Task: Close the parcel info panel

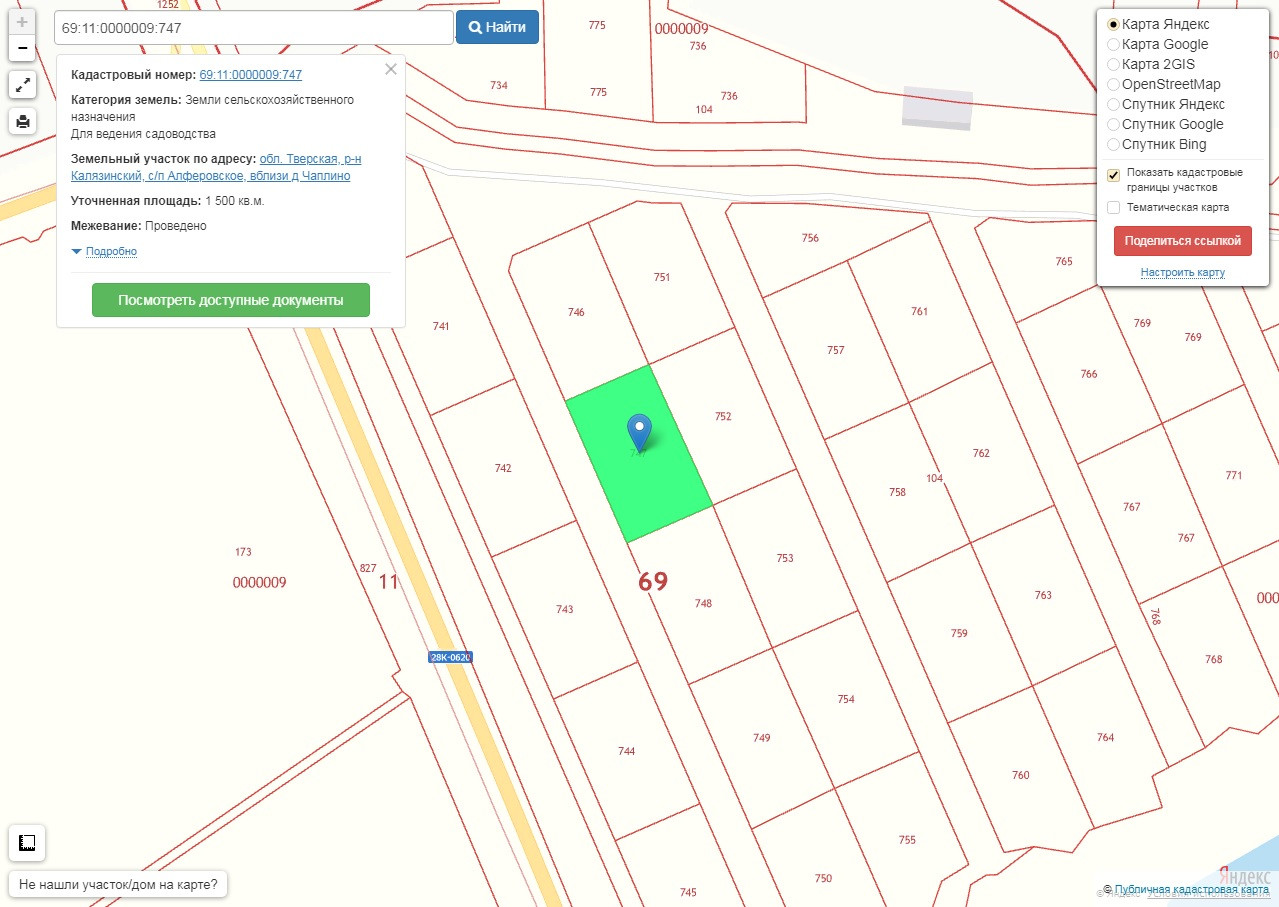Action: pyautogui.click(x=390, y=69)
